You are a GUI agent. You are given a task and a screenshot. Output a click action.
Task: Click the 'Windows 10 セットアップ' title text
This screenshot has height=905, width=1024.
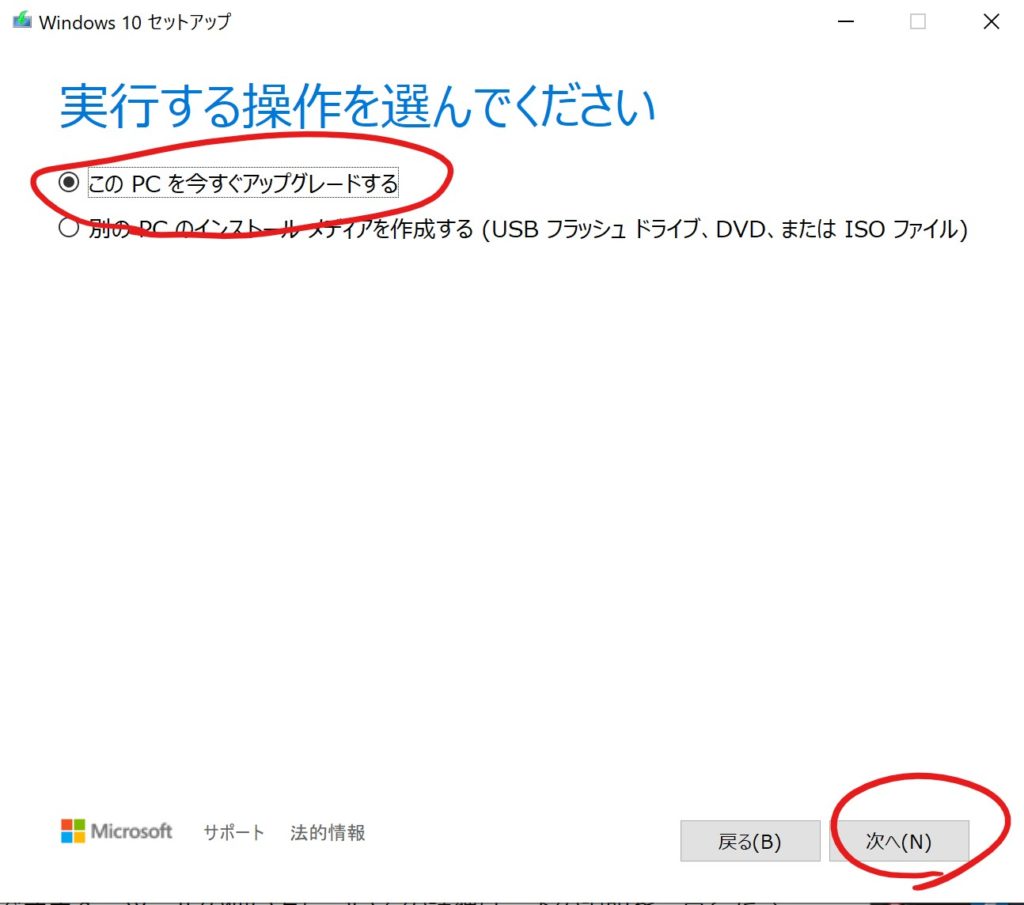pyautogui.click(x=135, y=22)
